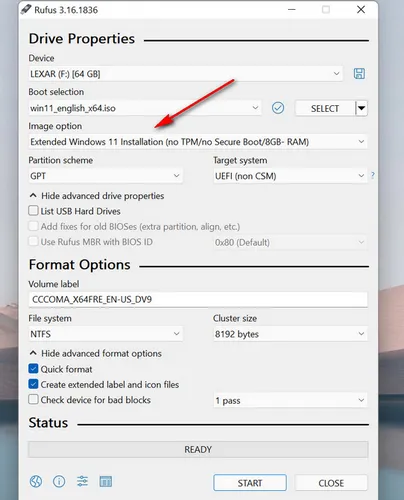This screenshot has height=500, width=404.
Task: Click the Drive Properties heading
Action: pyautogui.click(x=82, y=39)
